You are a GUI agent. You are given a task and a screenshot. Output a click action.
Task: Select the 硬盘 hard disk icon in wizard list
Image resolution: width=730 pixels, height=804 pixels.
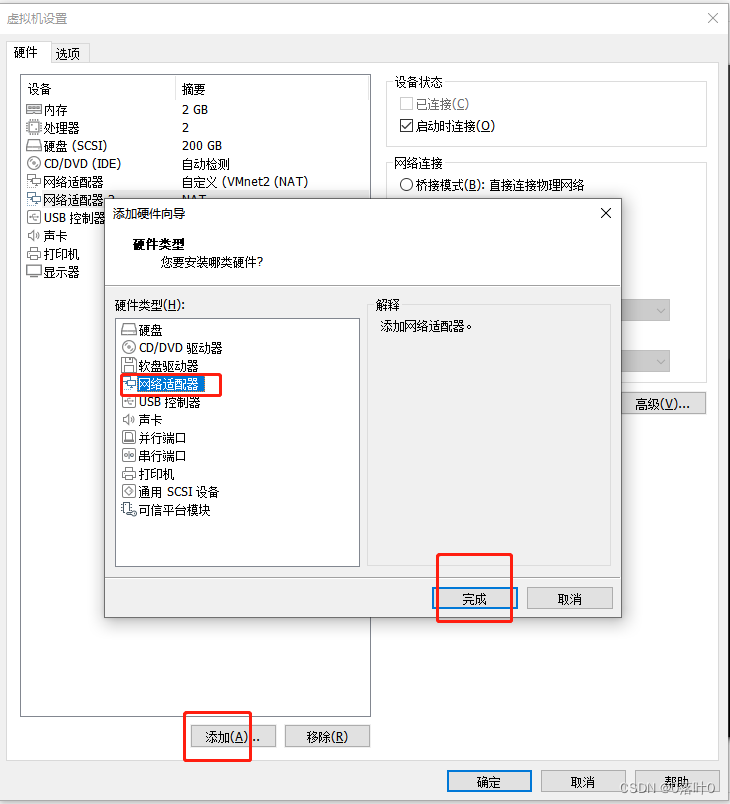click(129, 329)
